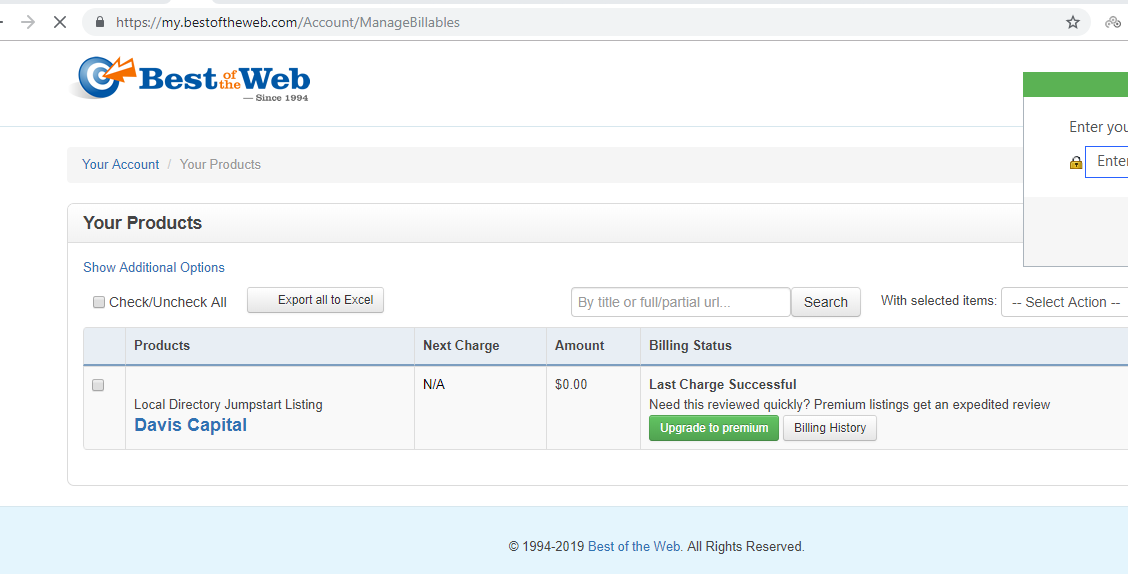
Task: Click the browser extension icon beside the star
Action: [x=1114, y=22]
